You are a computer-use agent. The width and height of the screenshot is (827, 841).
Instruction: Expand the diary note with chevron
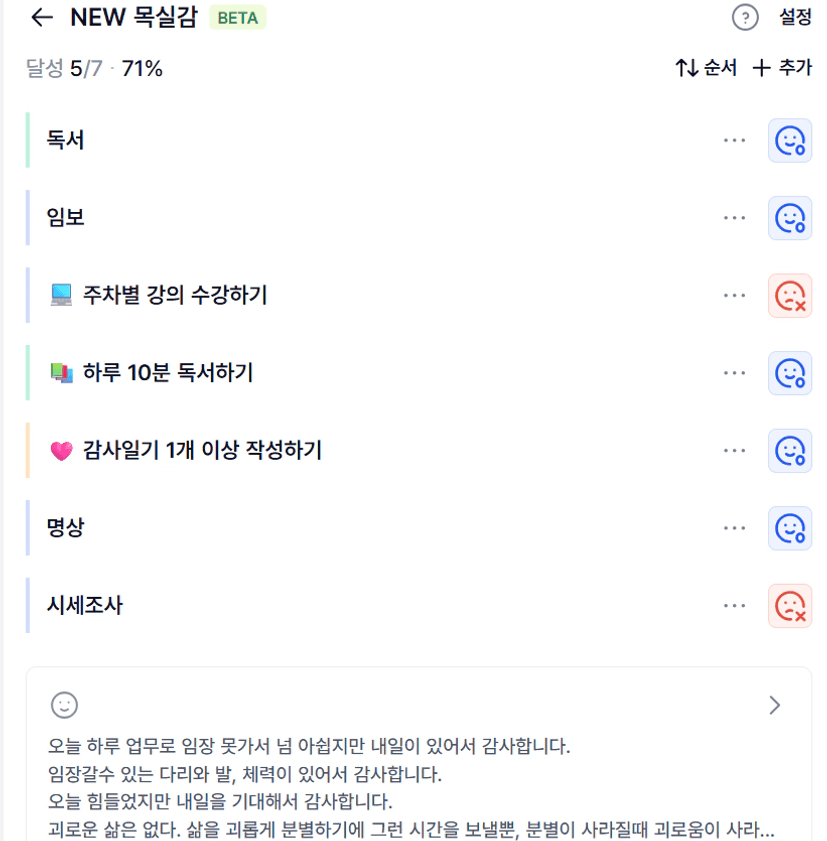pyautogui.click(x=774, y=705)
